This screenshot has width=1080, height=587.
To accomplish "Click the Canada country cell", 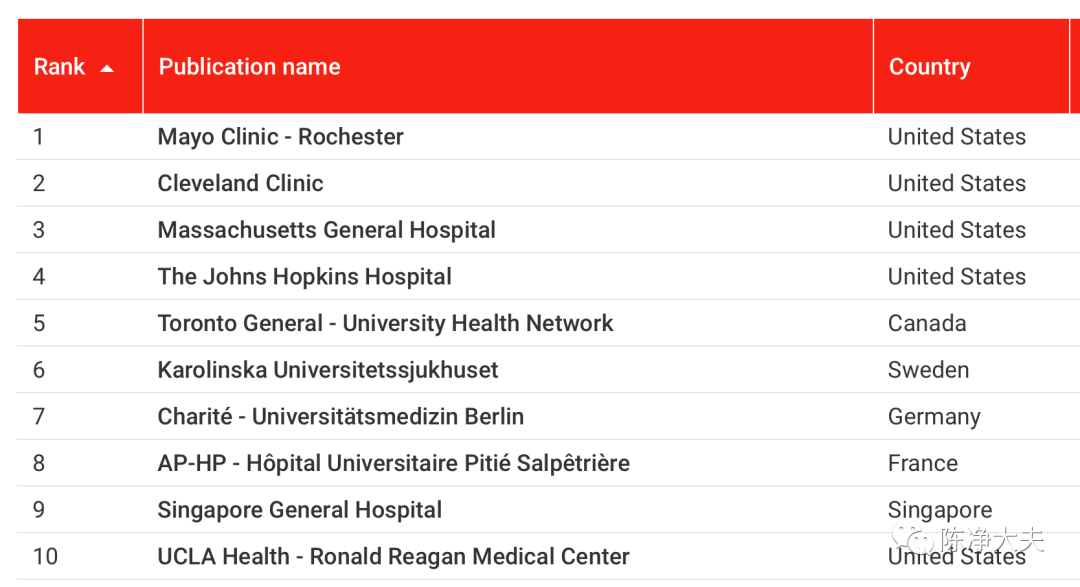I will click(x=926, y=323).
